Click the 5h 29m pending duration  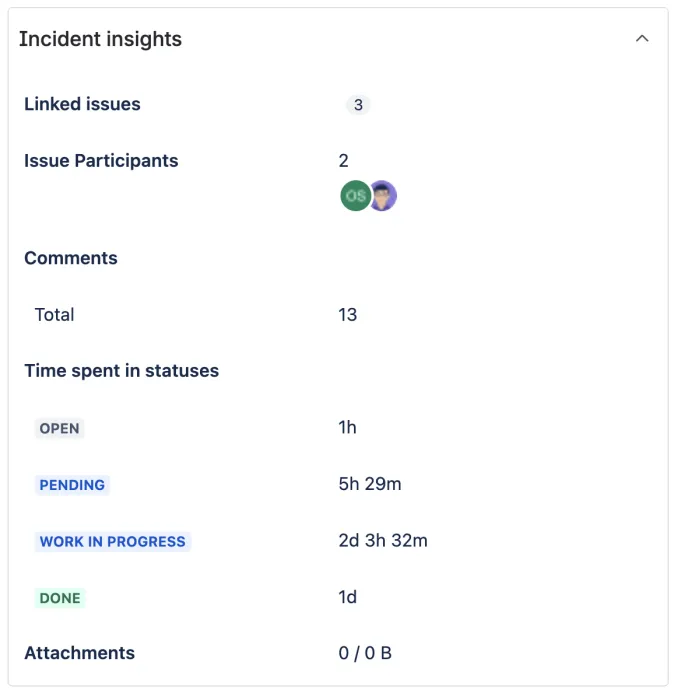point(370,485)
